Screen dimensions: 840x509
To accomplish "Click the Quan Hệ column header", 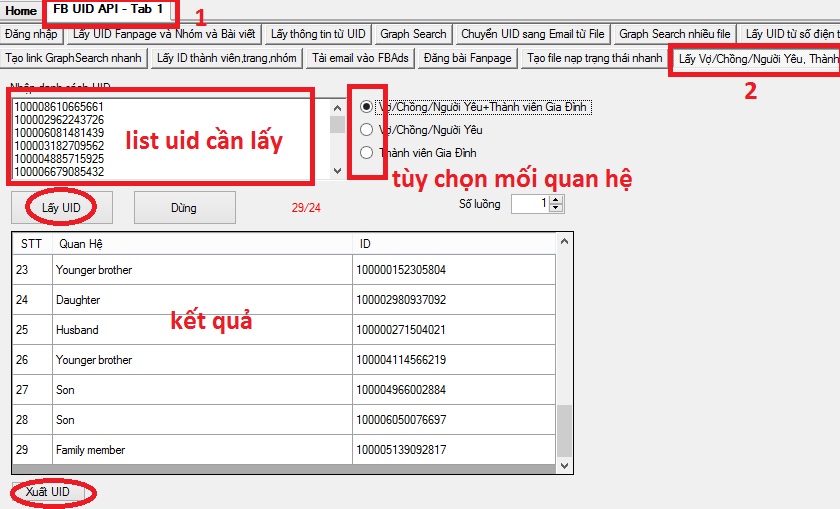I will click(x=202, y=244).
